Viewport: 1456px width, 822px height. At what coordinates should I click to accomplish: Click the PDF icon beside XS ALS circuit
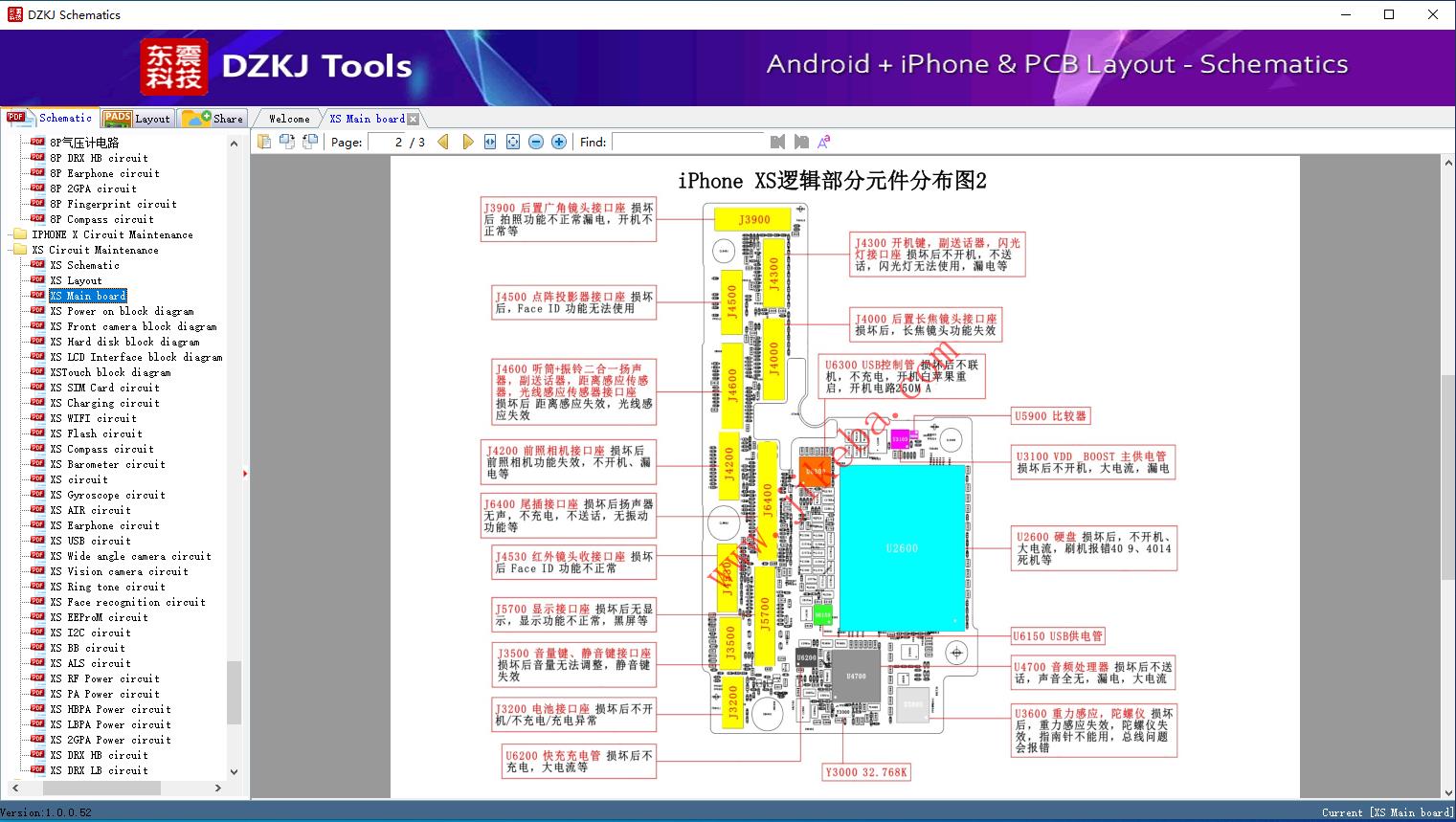point(37,663)
